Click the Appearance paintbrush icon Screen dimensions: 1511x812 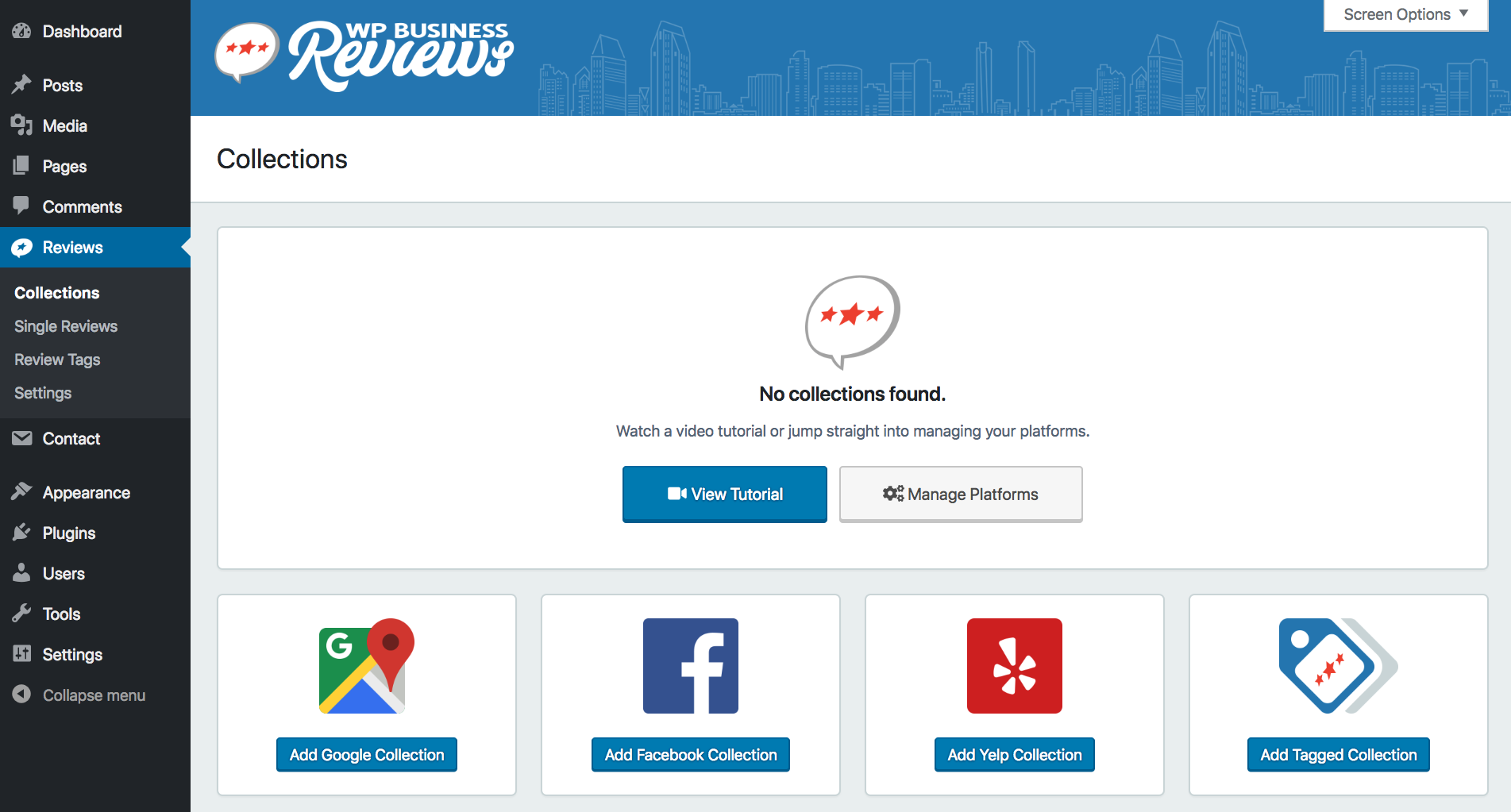[21, 492]
